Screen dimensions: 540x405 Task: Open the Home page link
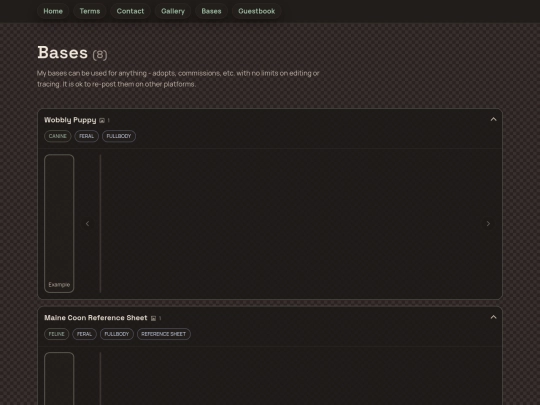tap(53, 11)
